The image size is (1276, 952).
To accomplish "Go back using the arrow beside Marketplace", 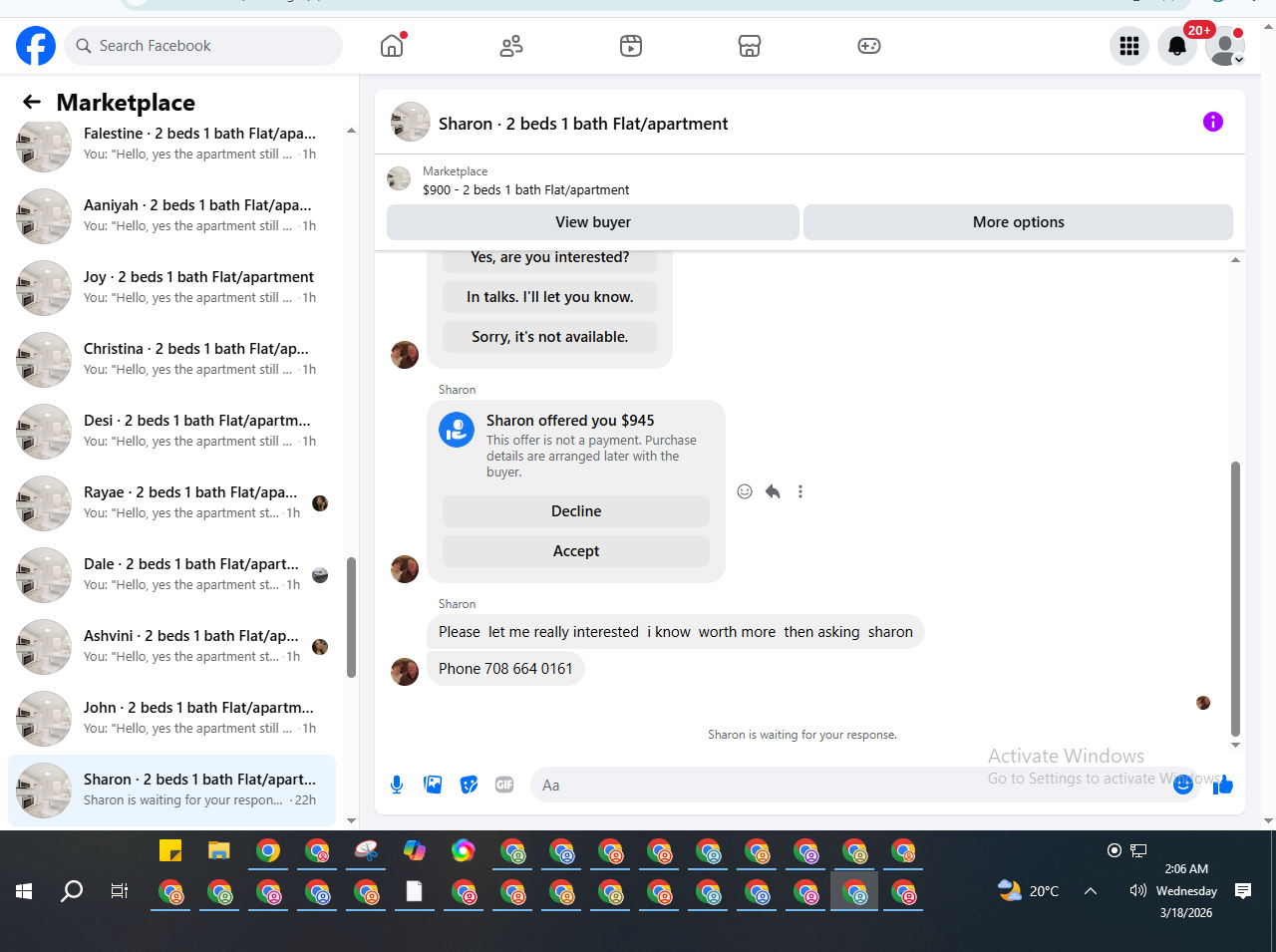I will (x=32, y=102).
